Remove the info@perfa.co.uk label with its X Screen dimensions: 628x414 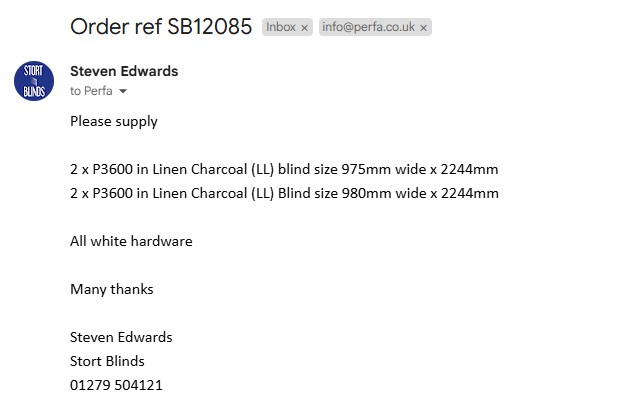tap(424, 28)
